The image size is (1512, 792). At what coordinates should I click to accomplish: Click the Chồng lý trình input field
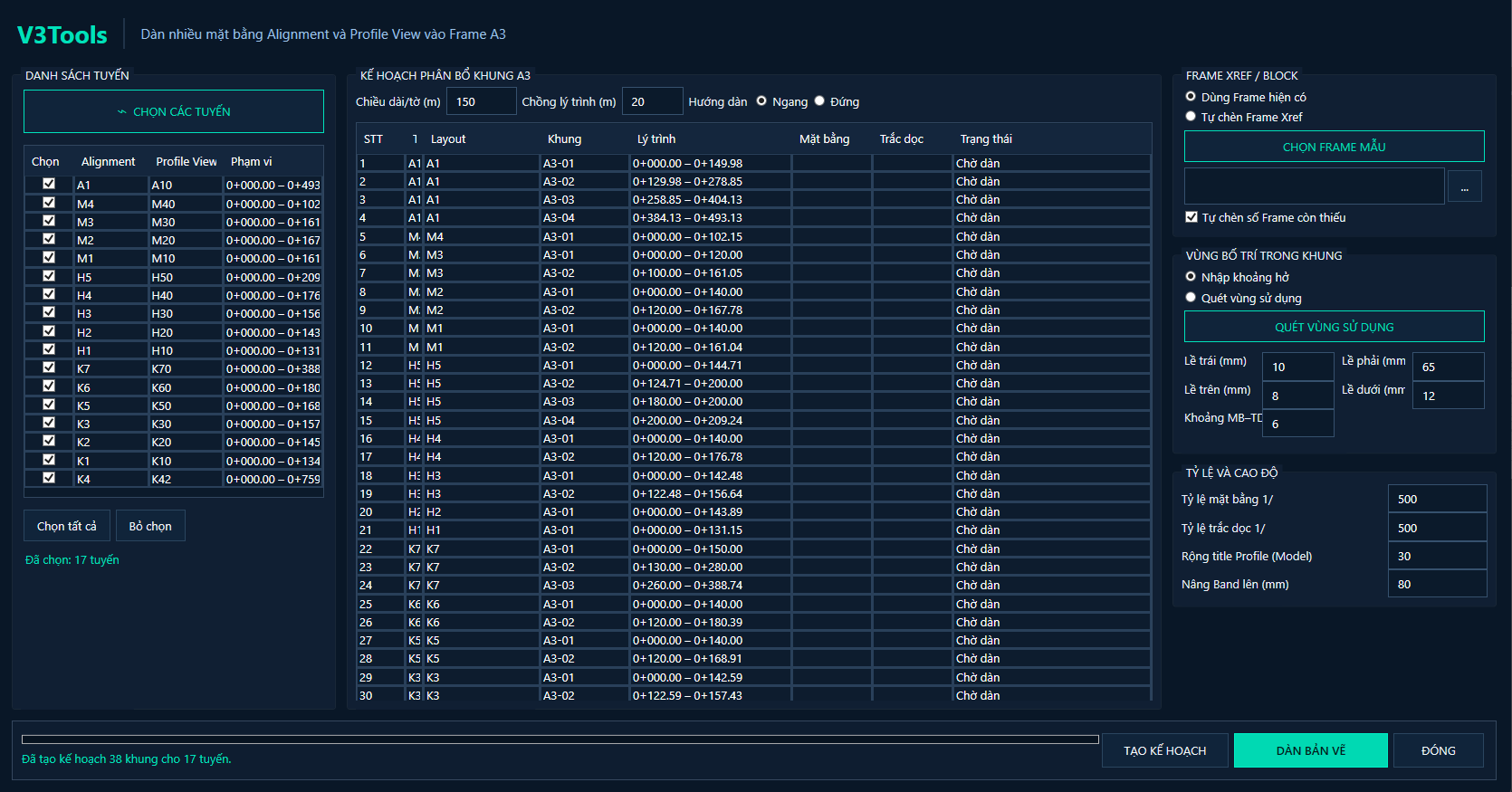[653, 101]
